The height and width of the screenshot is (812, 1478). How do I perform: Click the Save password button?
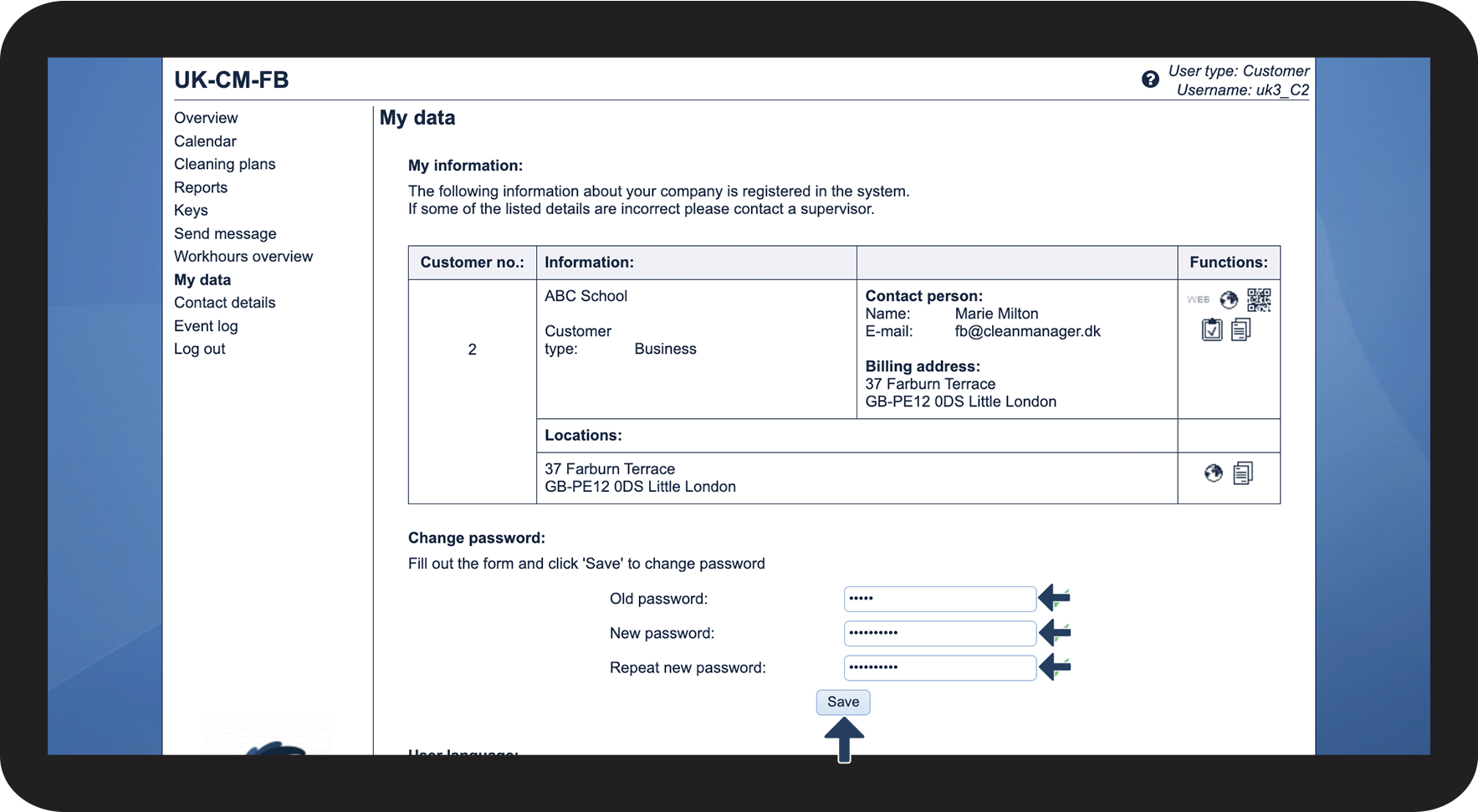pos(843,702)
